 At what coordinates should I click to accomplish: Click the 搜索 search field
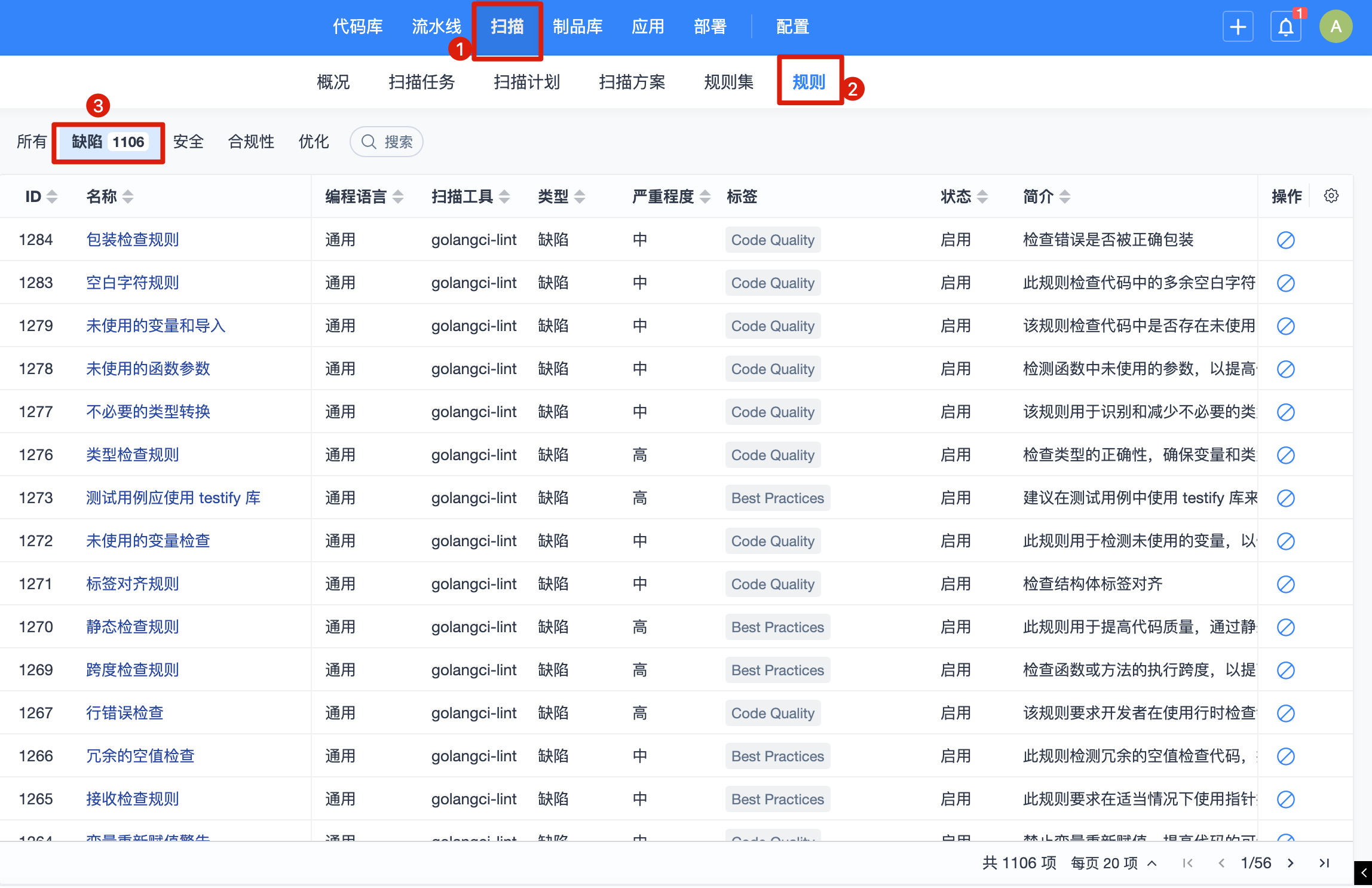click(387, 142)
